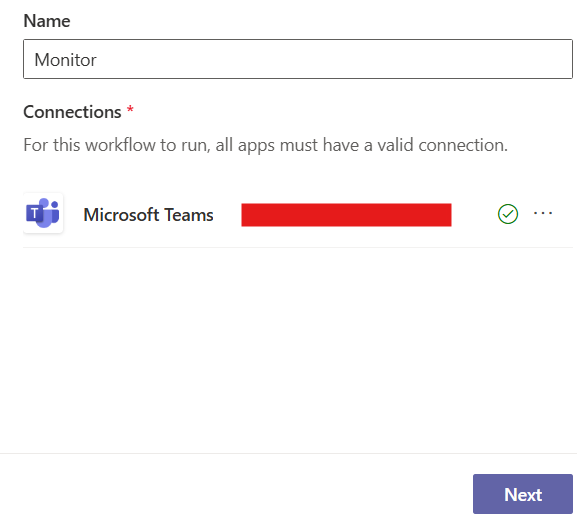The width and height of the screenshot is (577, 521).
Task: Click the workflow connection description text
Action: (x=265, y=145)
